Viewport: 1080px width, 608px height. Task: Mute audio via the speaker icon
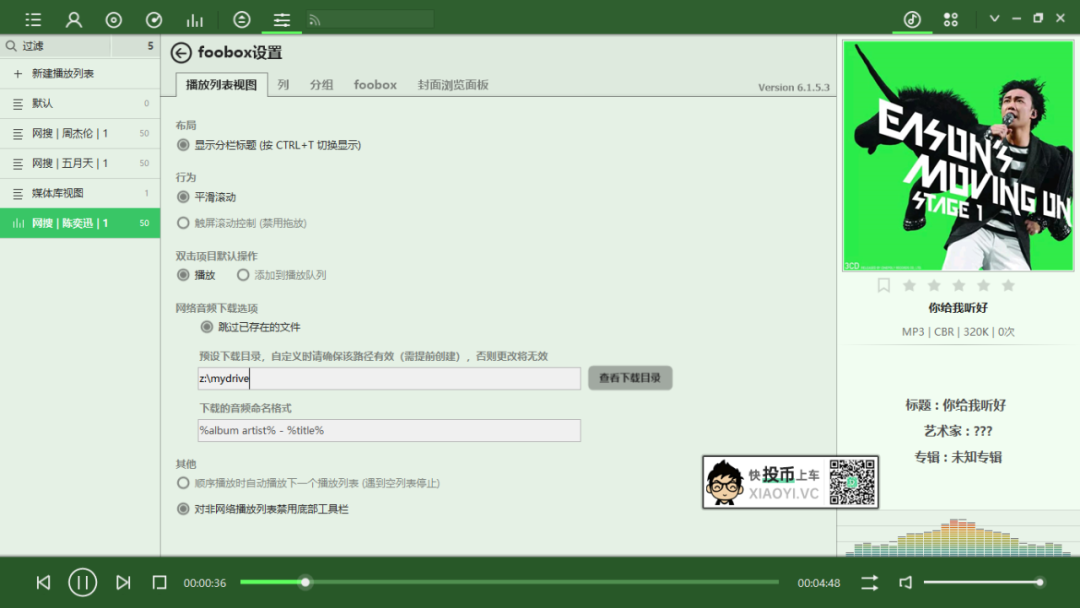click(x=905, y=582)
